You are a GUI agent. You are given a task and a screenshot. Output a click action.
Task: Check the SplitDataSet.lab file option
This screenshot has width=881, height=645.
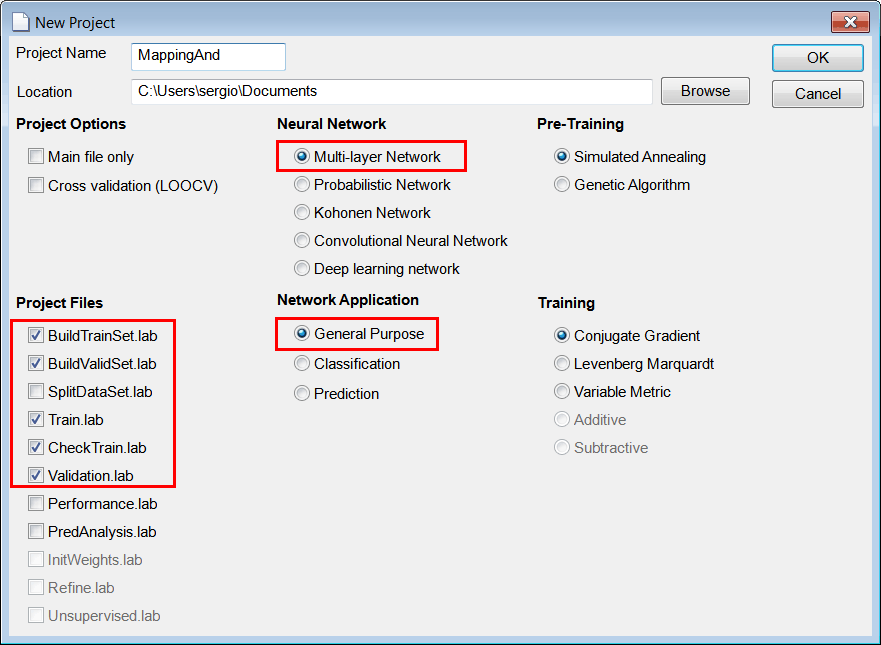(36, 391)
